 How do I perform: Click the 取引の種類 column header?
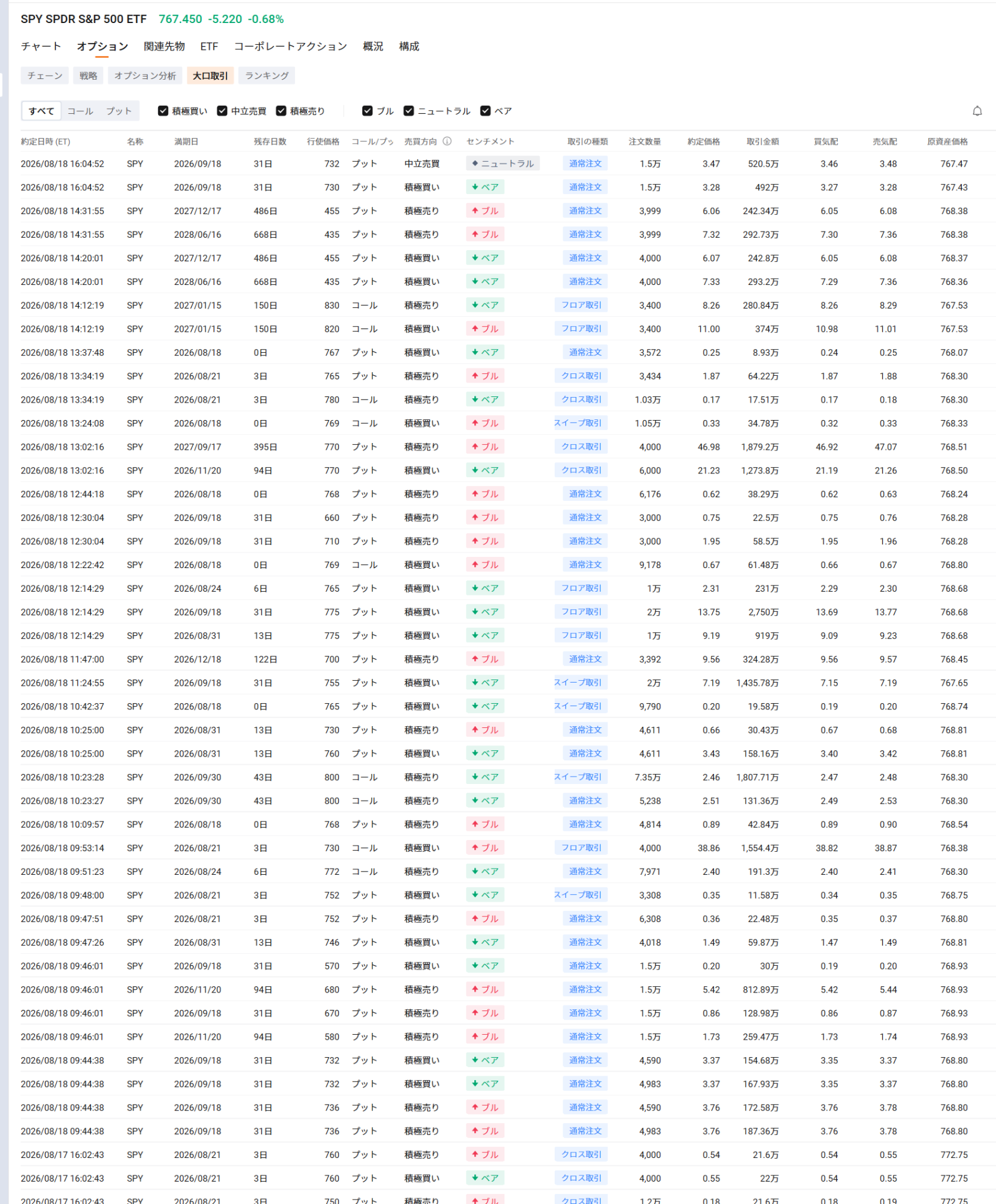pos(588,141)
